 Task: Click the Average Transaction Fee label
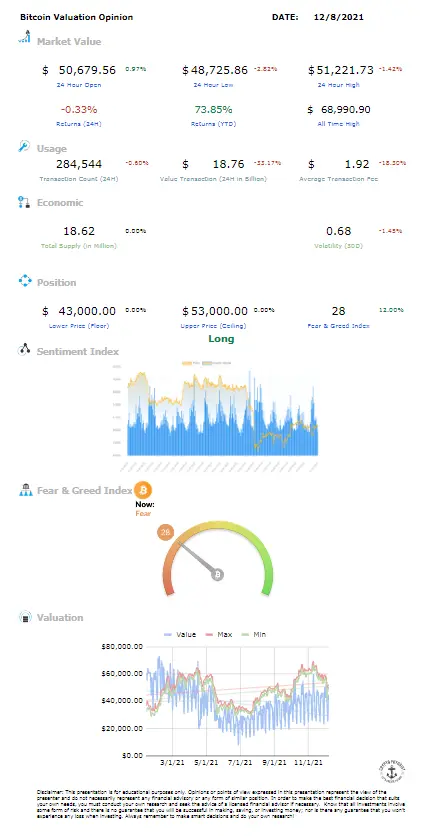click(x=338, y=179)
